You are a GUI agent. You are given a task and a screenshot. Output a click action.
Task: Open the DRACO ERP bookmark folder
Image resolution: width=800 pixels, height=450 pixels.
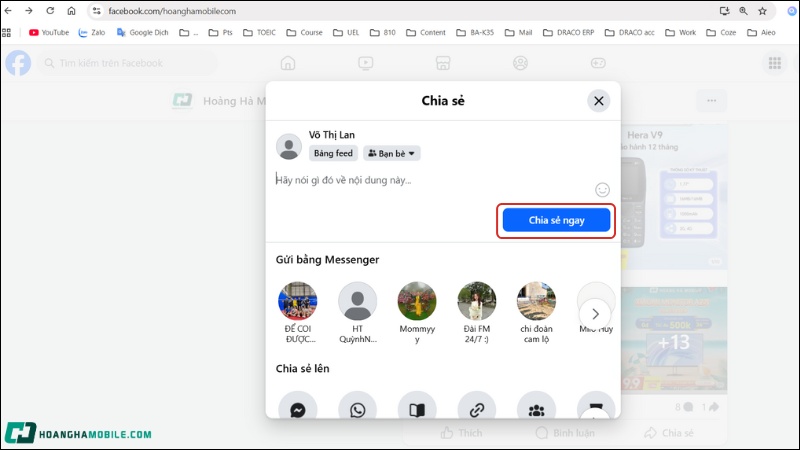pos(568,33)
